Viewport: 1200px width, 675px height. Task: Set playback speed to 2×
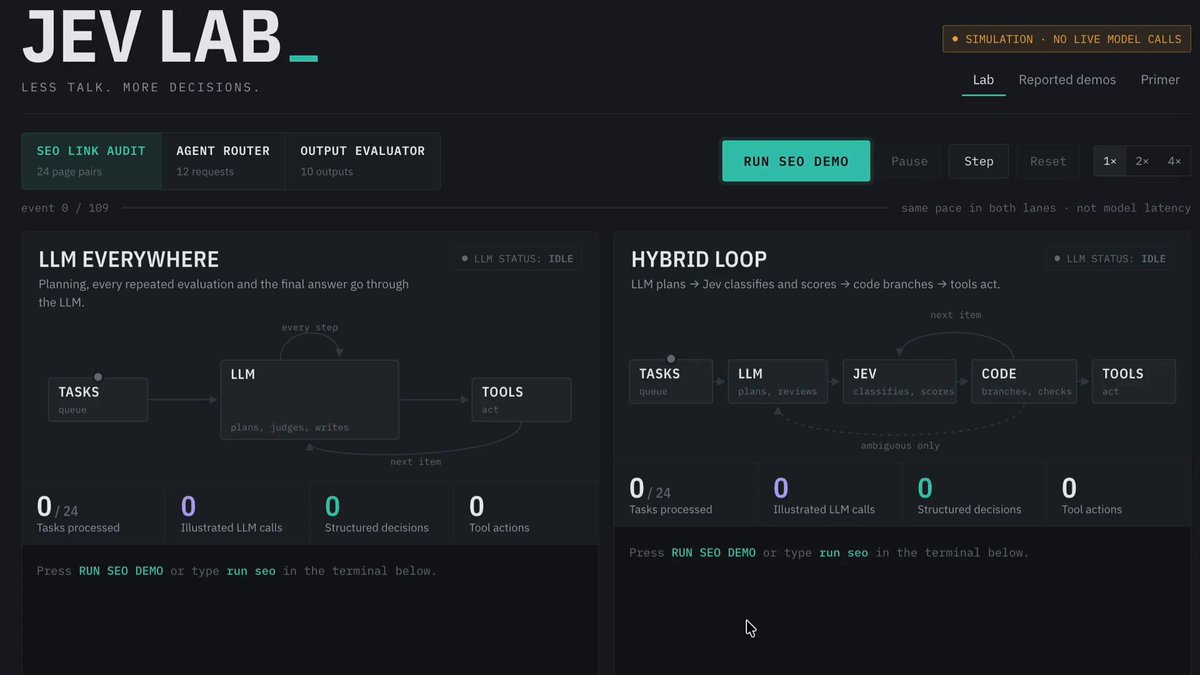point(1142,161)
